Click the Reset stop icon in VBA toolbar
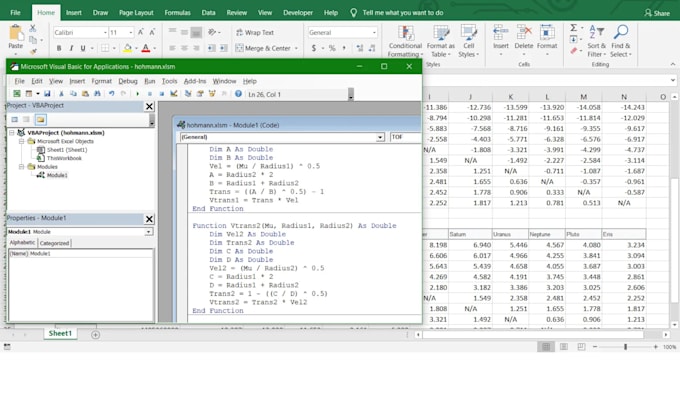 161,94
